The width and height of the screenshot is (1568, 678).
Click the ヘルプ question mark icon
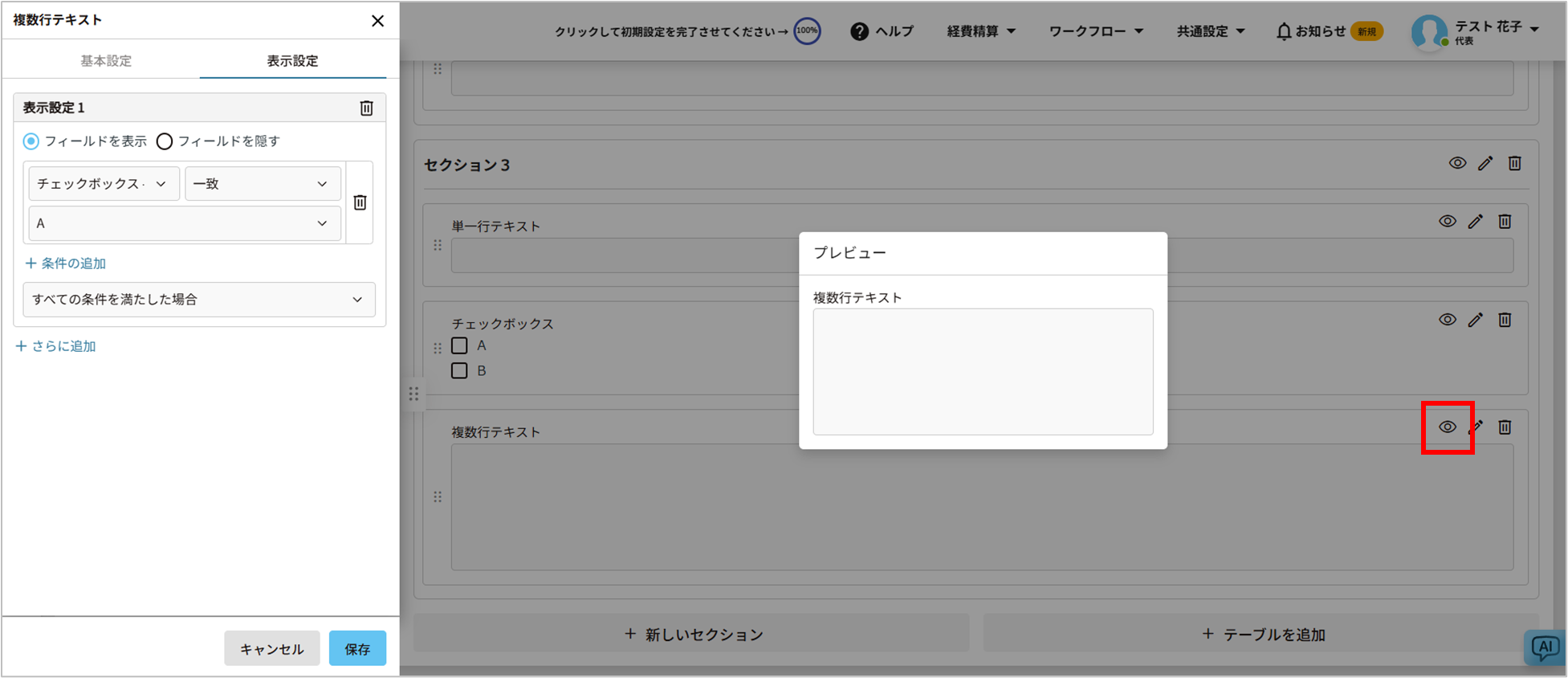click(859, 31)
